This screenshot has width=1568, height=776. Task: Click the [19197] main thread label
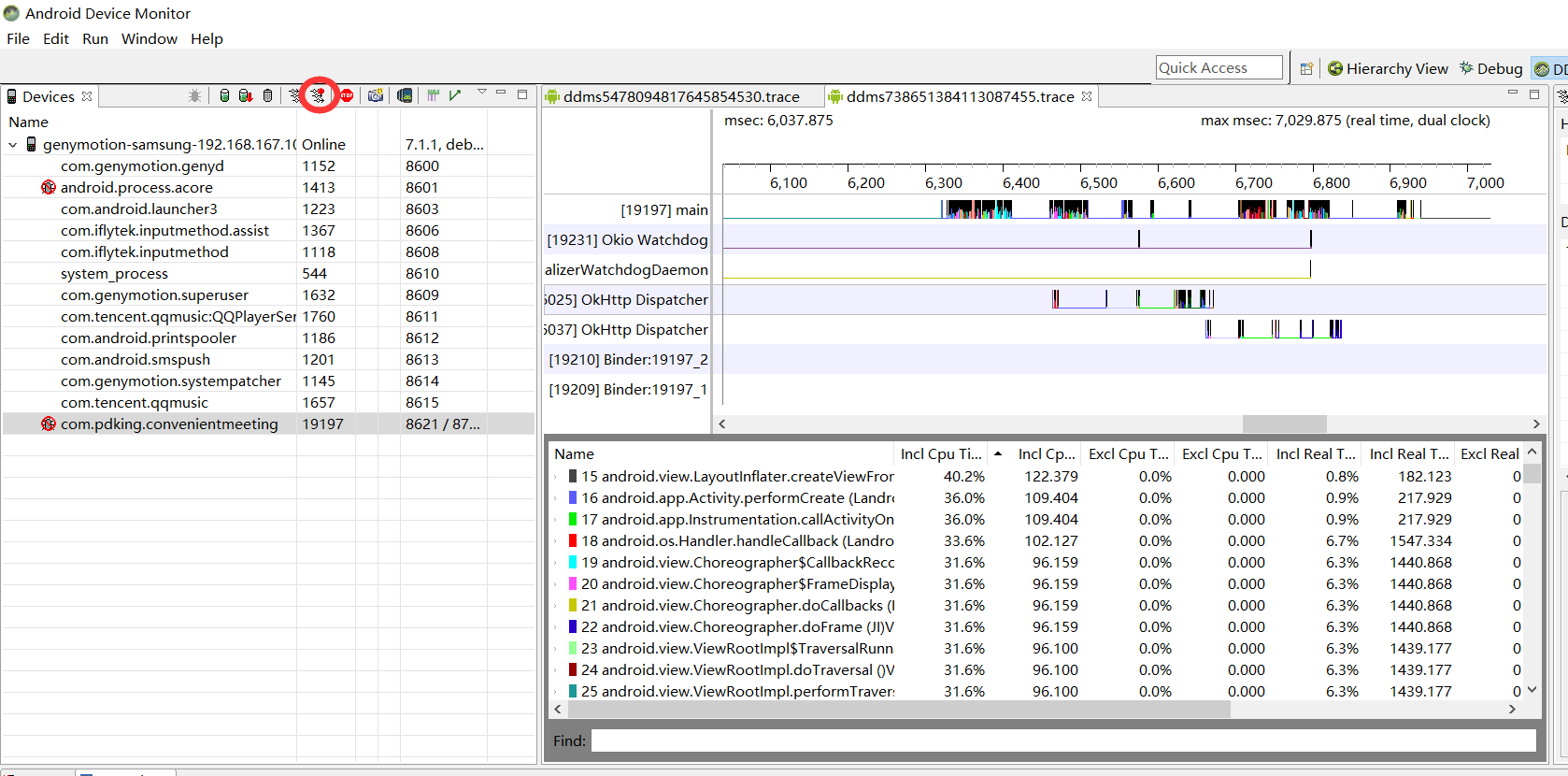pos(664,209)
